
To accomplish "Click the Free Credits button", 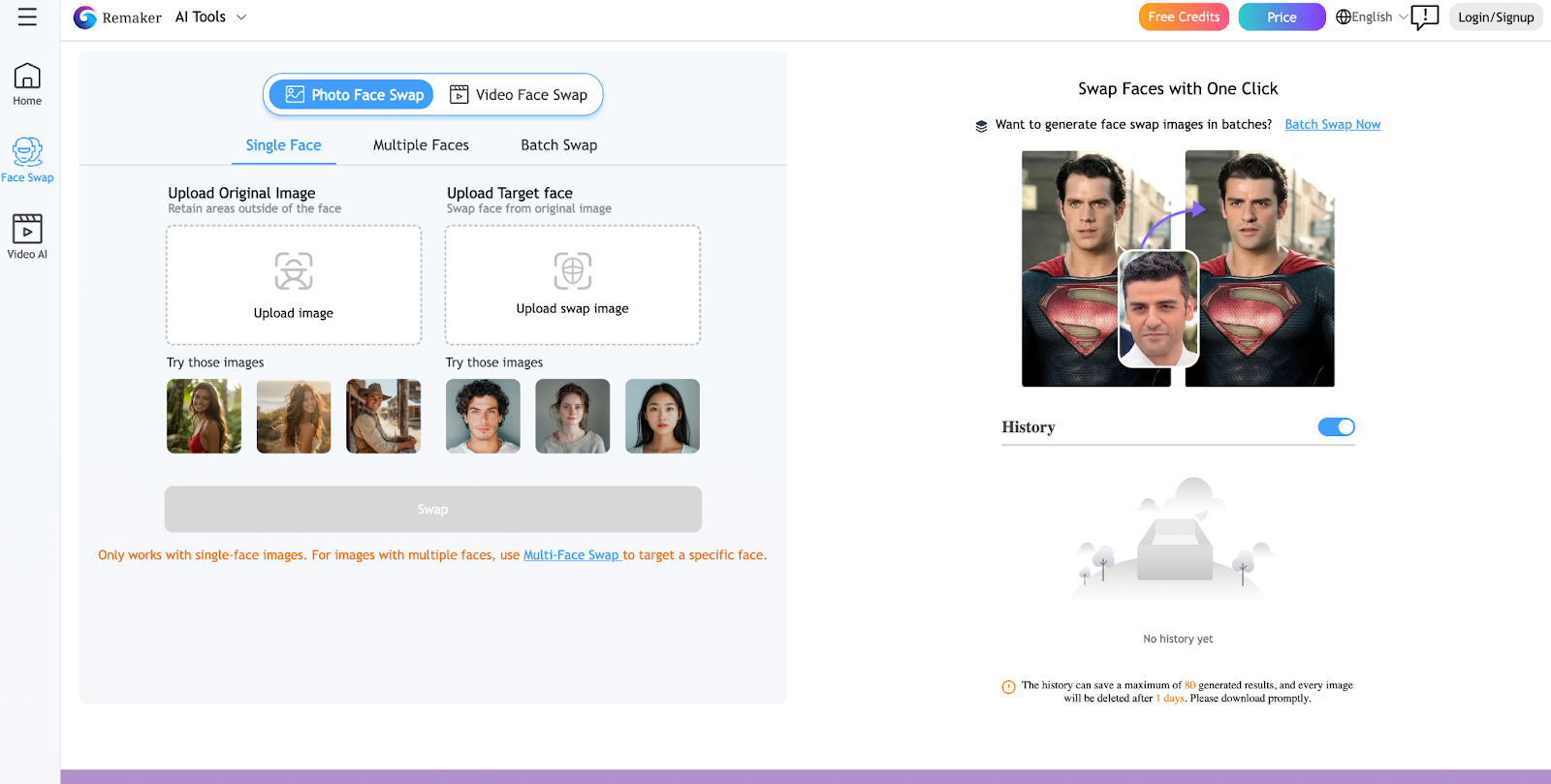I will (1184, 17).
